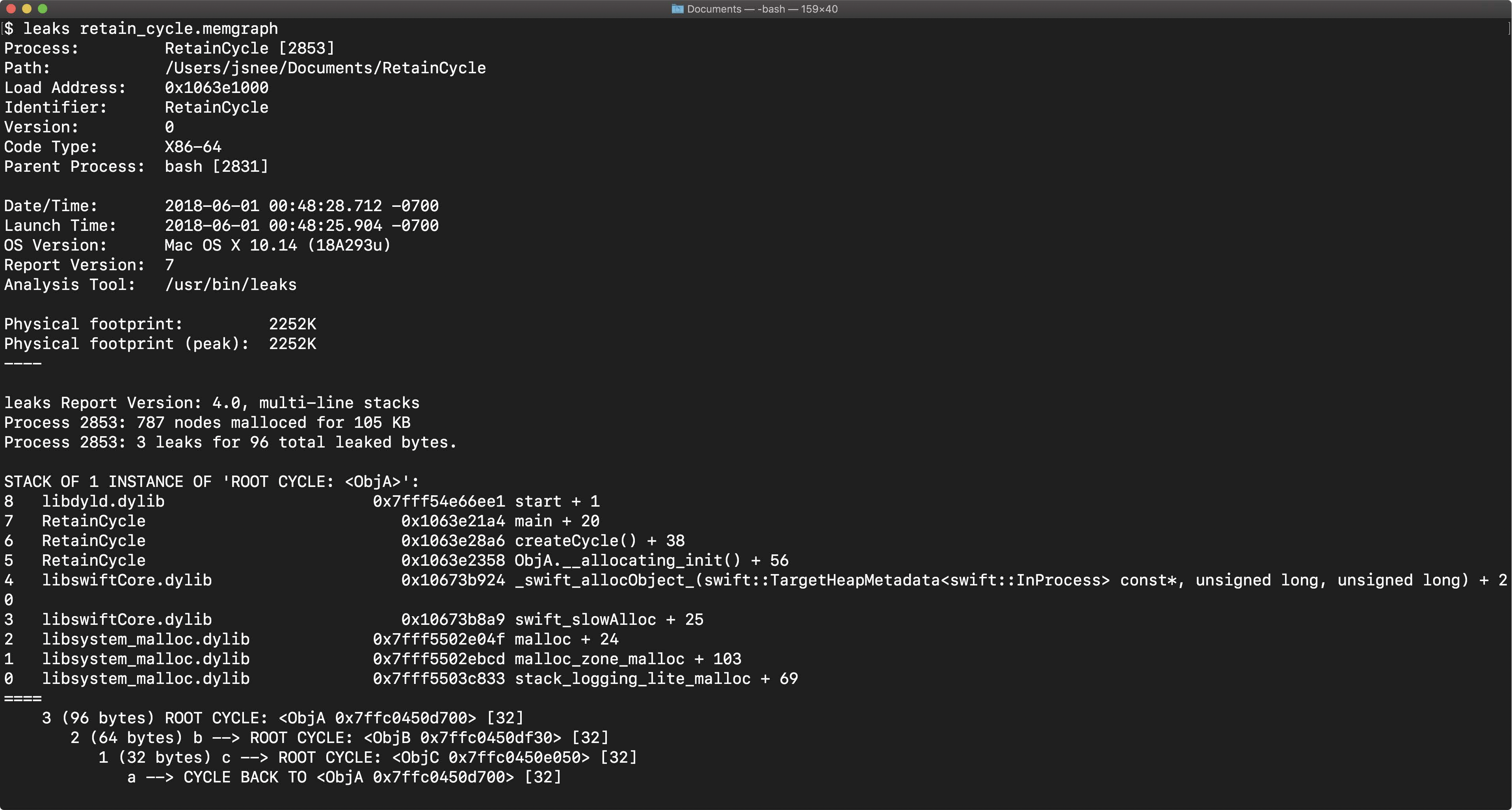
Task: Click the heading 'STACK OF 1 INSTANCE OF 'ROOT CYCLE: <ObjA>''
Action: pos(212,482)
